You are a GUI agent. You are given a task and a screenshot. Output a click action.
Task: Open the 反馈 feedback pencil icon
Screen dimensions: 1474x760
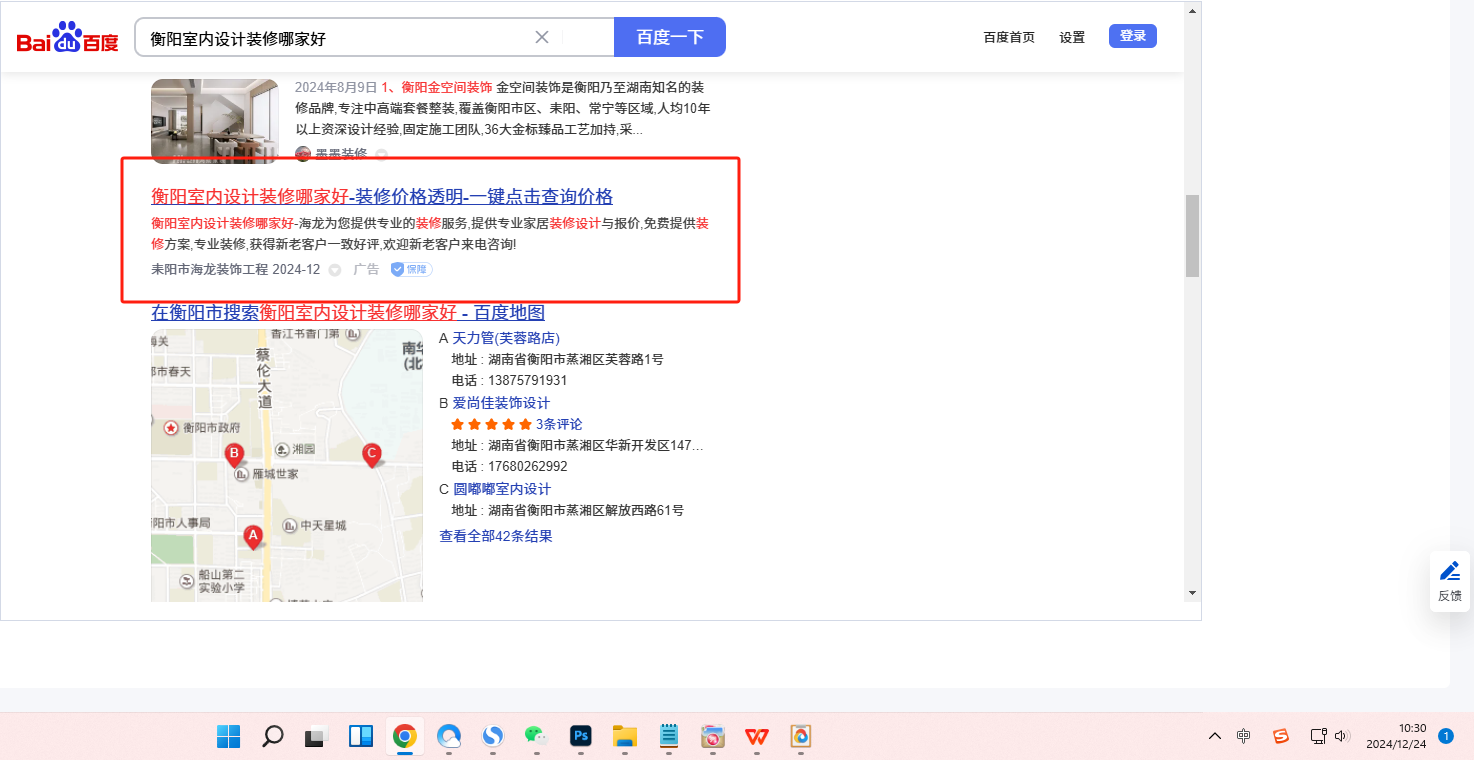coord(1449,571)
